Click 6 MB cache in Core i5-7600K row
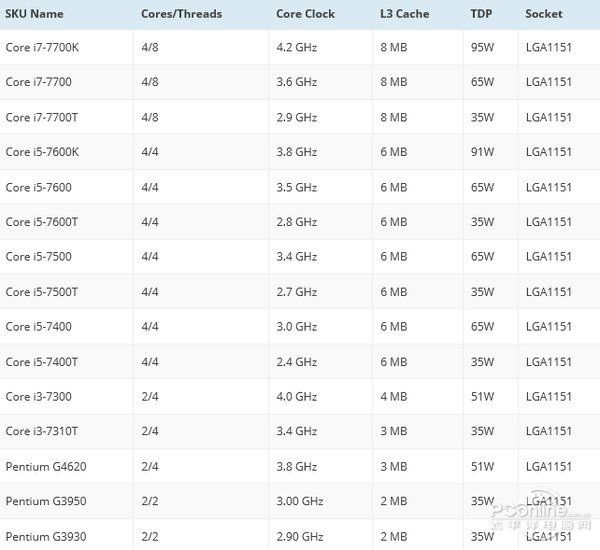The image size is (600, 550). pos(394,152)
